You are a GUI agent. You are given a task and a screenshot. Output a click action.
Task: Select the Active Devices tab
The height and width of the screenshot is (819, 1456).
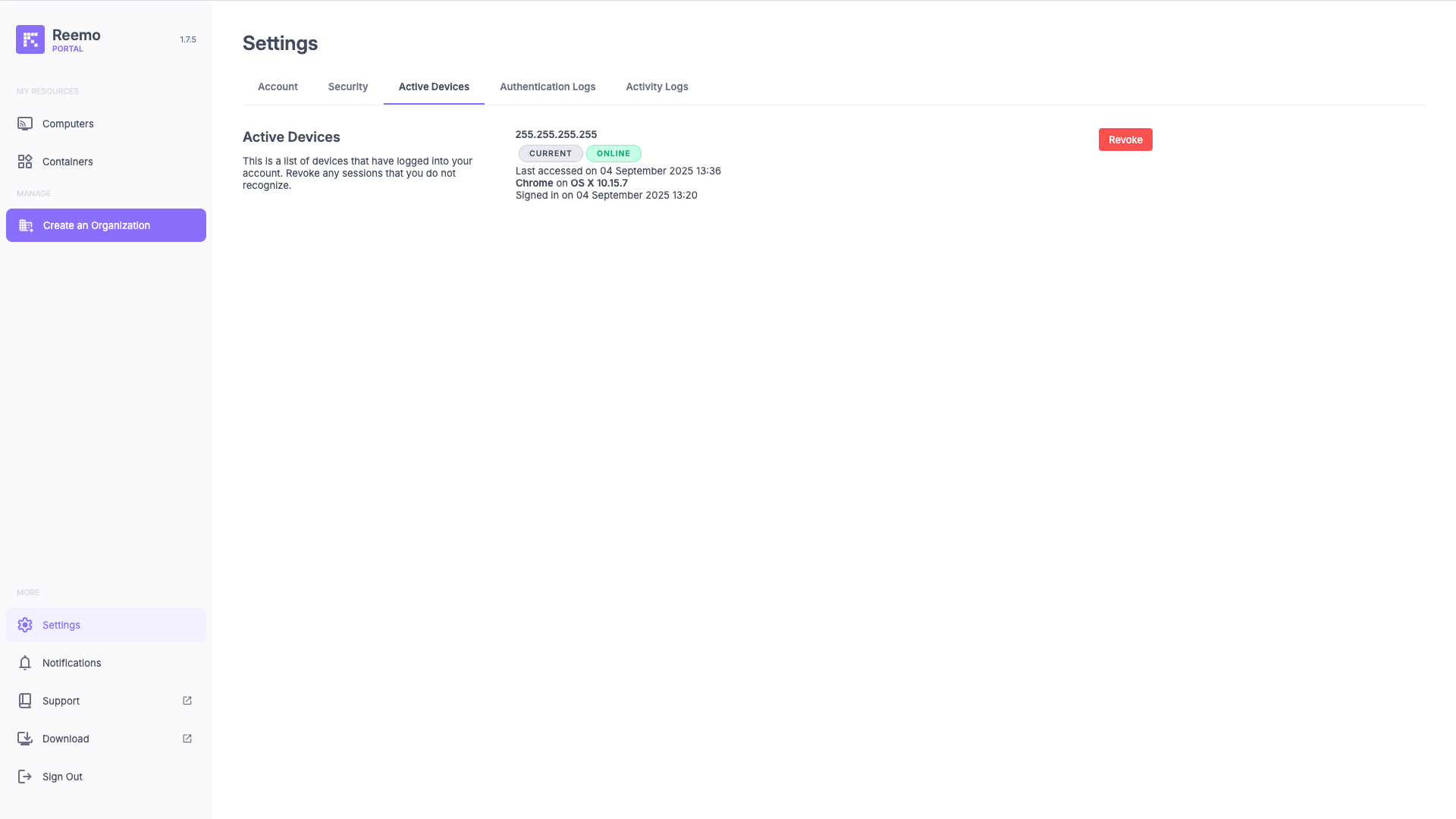point(434,86)
